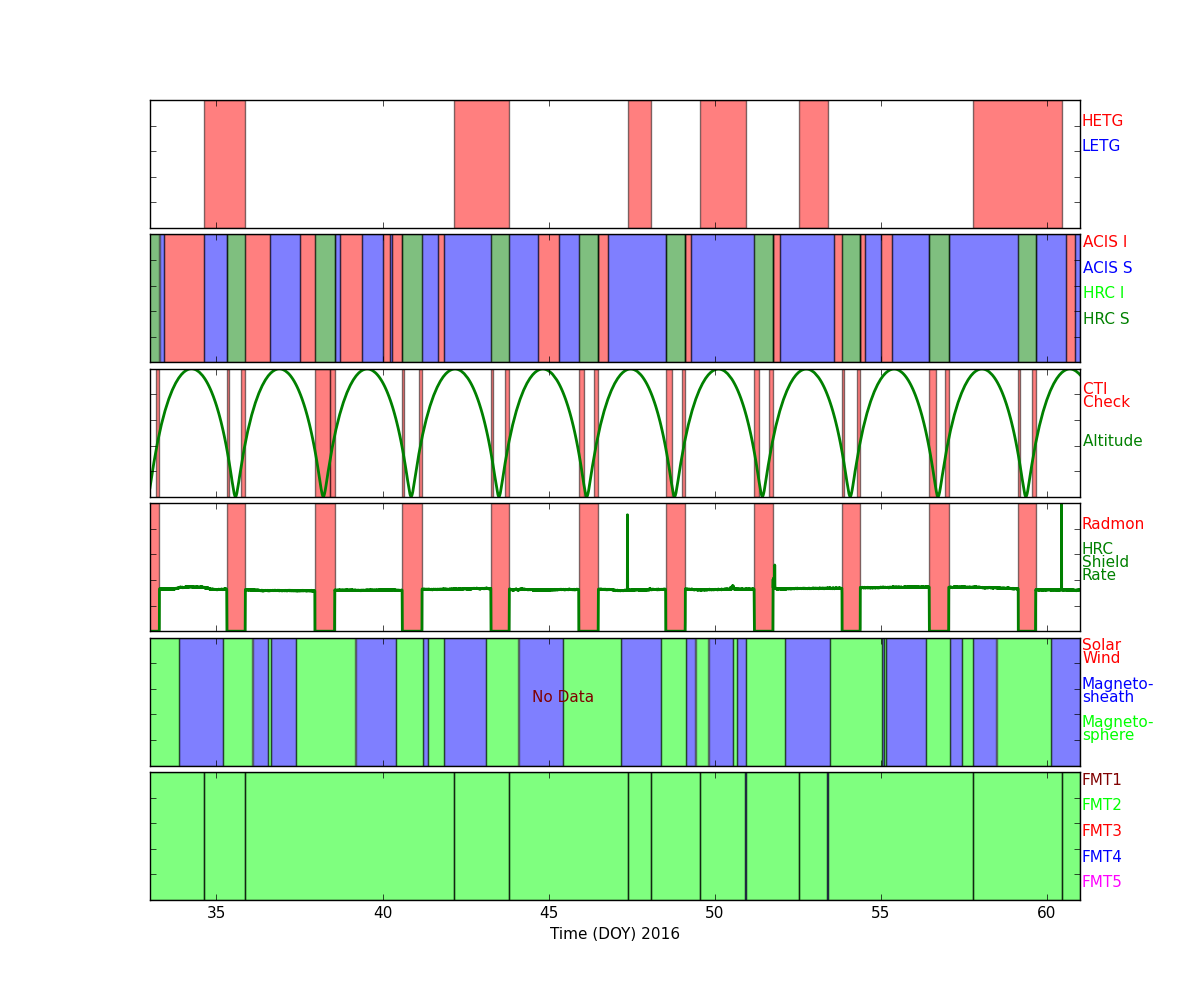Click the FMT4 legend label
Screen dimensions: 1200x1000
[1102, 857]
